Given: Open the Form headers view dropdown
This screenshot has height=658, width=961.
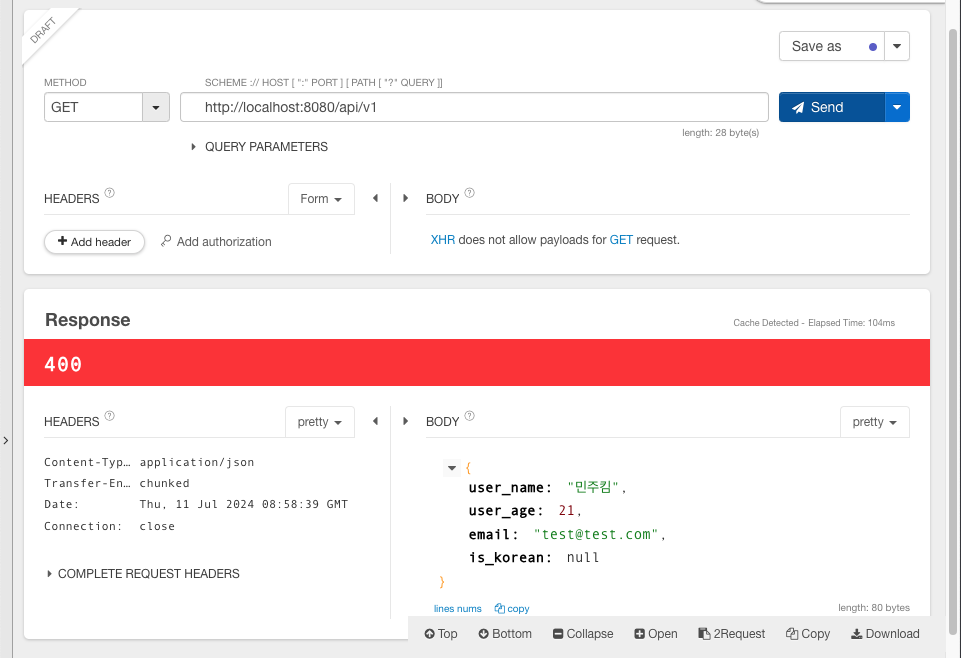Looking at the screenshot, I should [321, 198].
